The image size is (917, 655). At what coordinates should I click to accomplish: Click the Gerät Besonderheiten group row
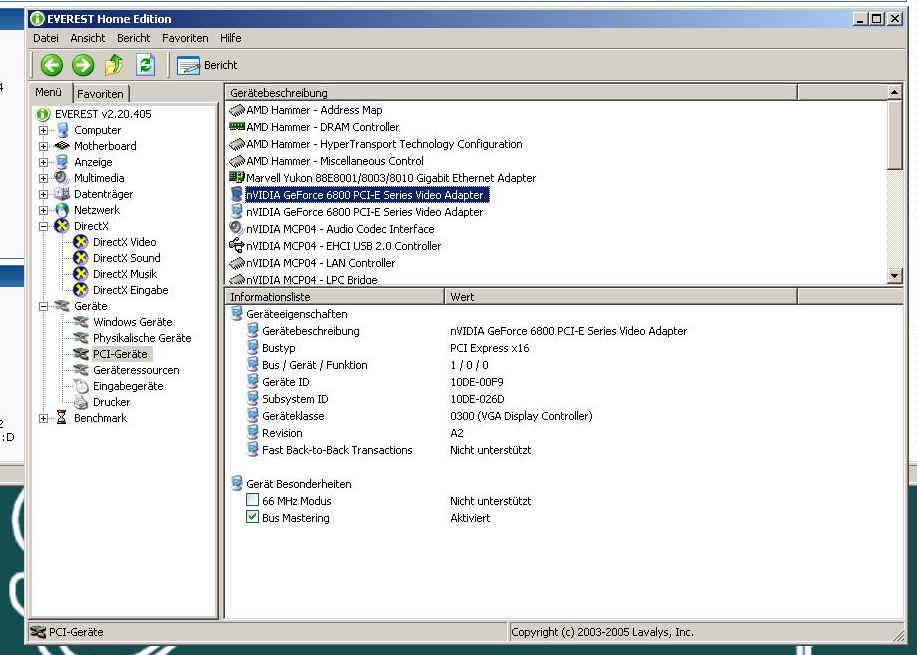coord(298,484)
